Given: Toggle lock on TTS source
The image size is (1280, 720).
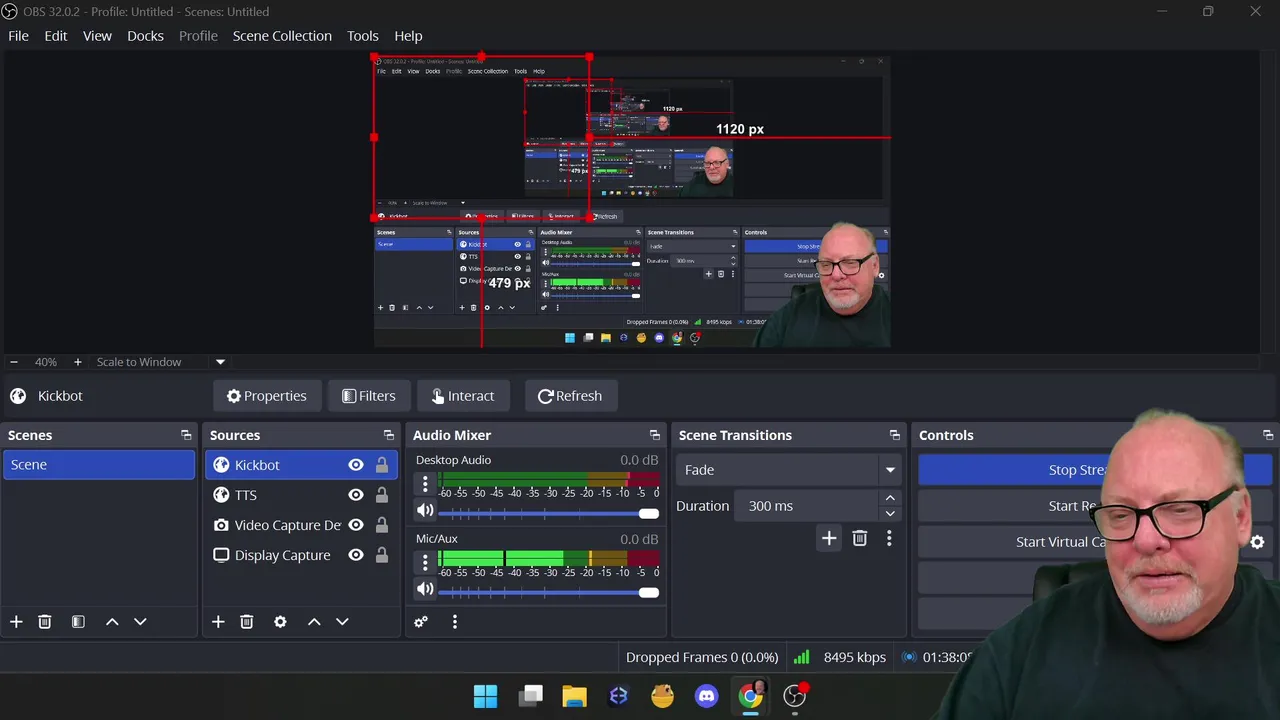Looking at the screenshot, I should pos(382,495).
